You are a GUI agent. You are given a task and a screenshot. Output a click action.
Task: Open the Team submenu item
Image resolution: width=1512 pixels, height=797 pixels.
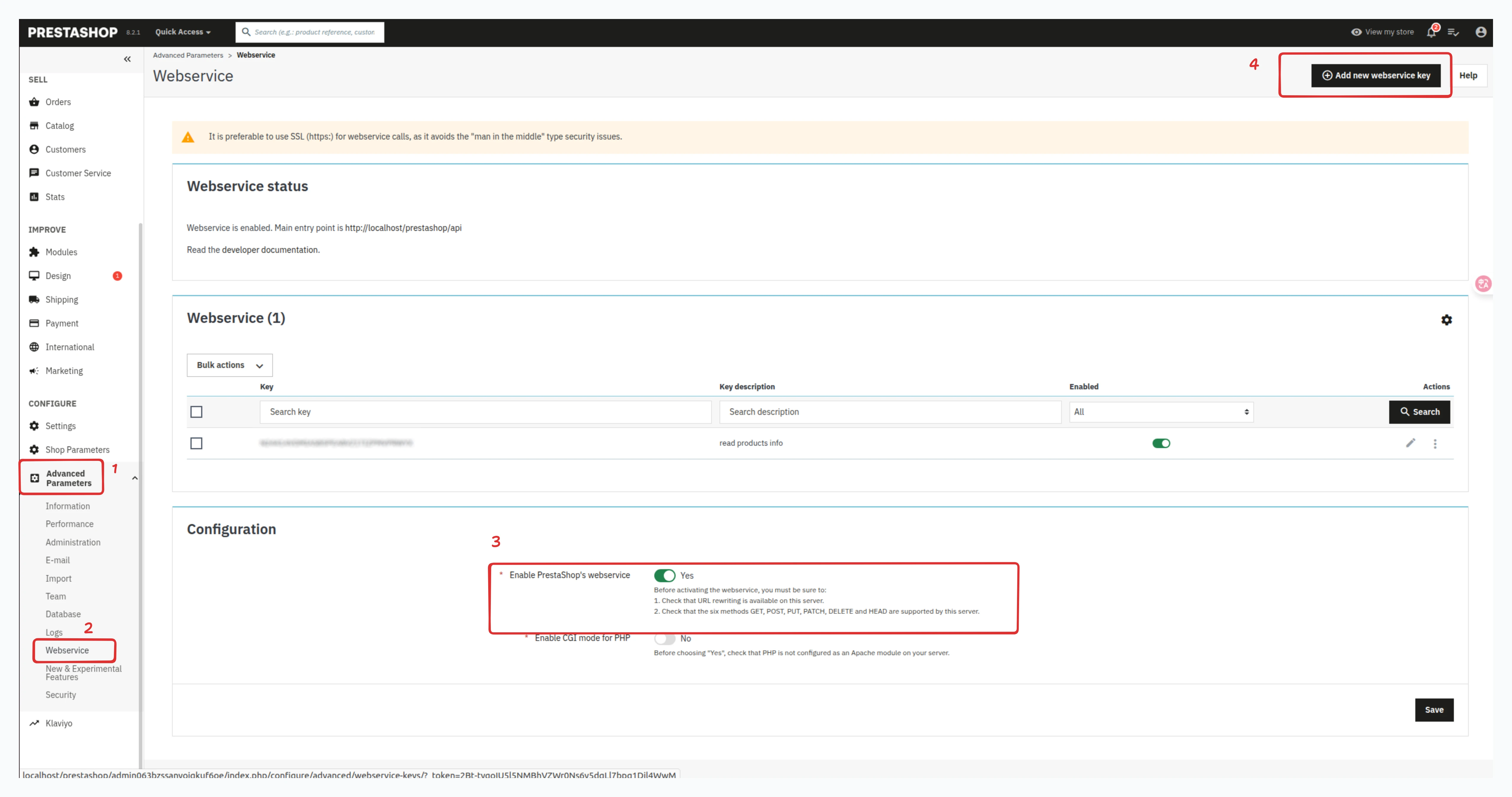[56, 596]
